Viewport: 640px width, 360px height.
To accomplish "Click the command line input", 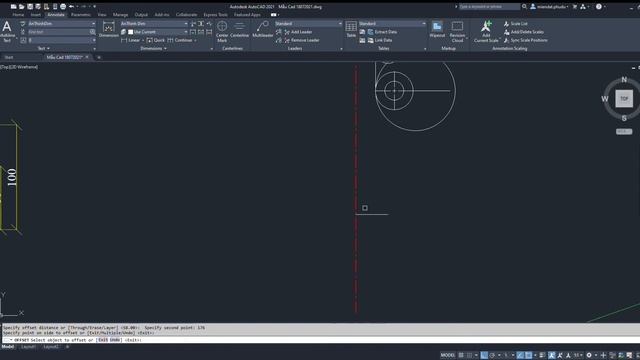I will click(320, 340).
